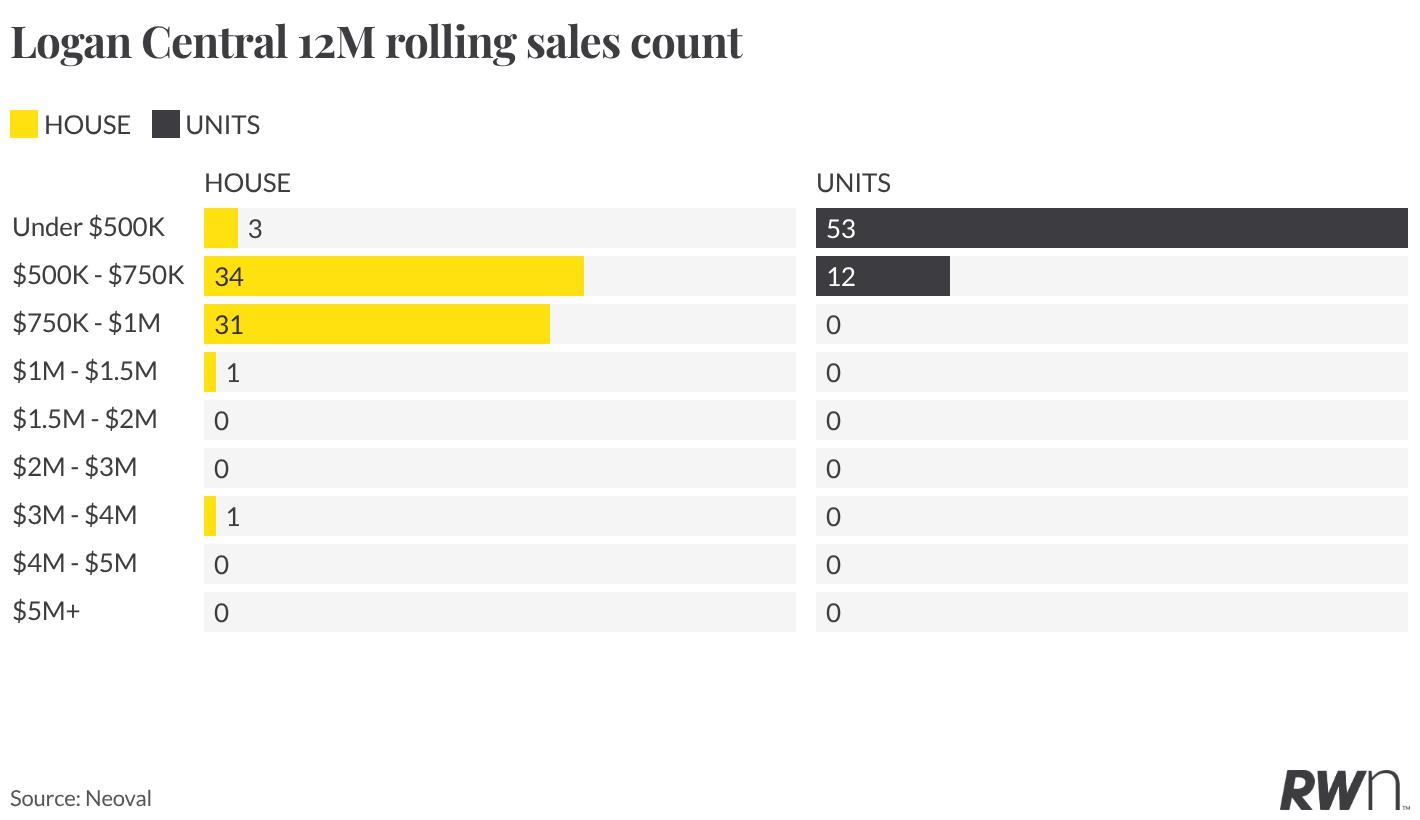Click the house bar in $3M - $4M row
1420x820 pixels.
[x=210, y=516]
